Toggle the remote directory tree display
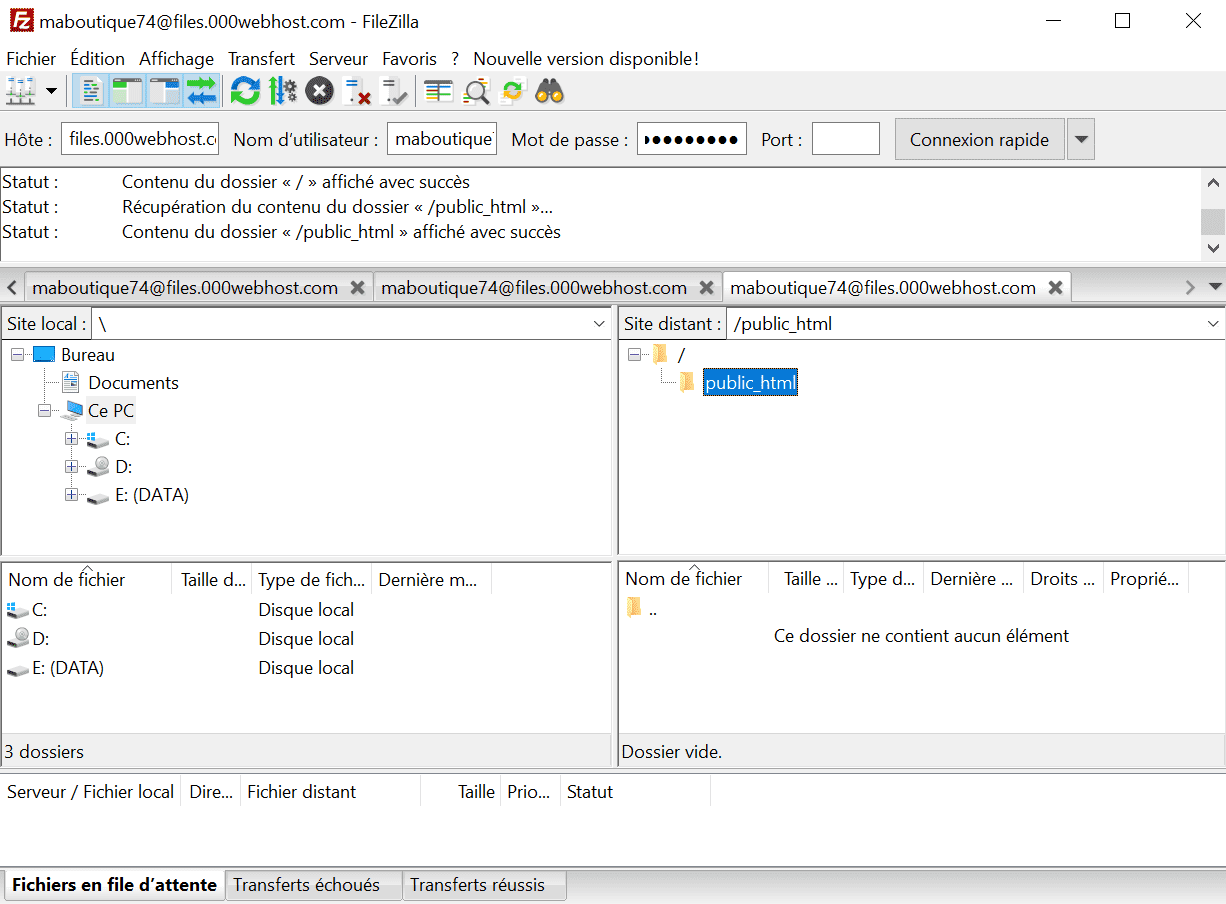The width and height of the screenshot is (1226, 904). 164,92
